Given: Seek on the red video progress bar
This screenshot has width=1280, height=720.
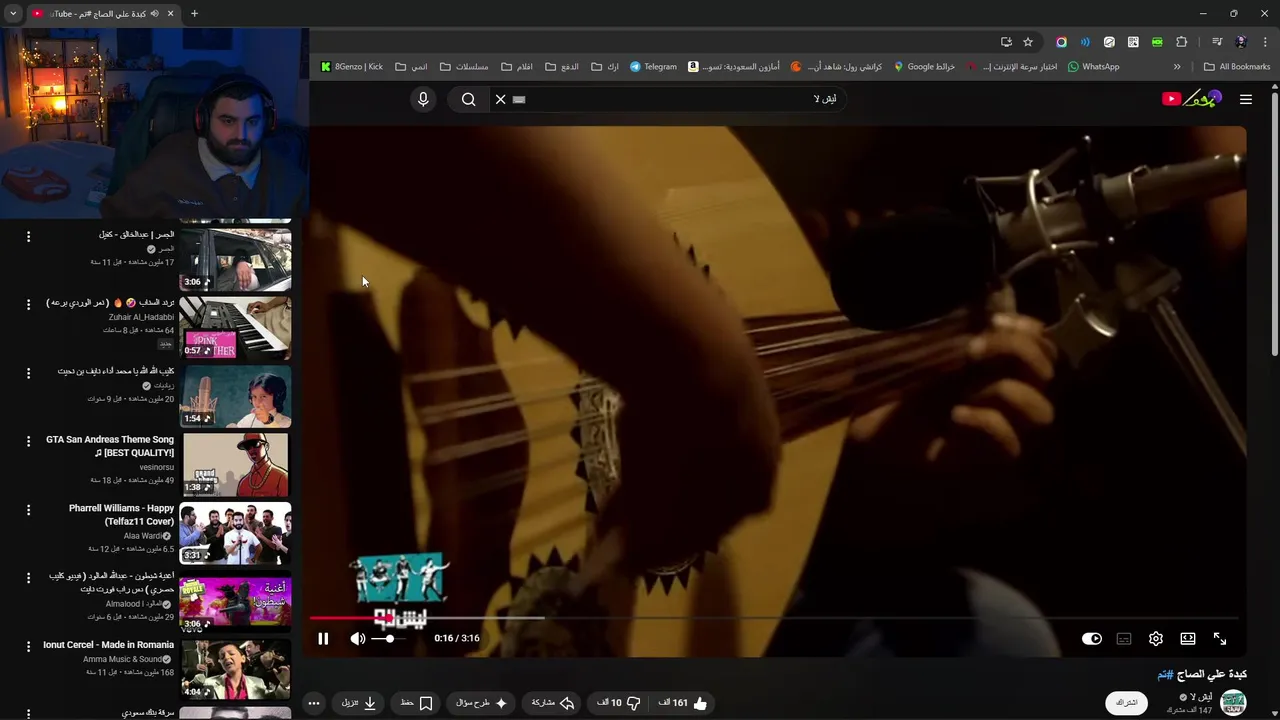Looking at the screenshot, I should 774,618.
